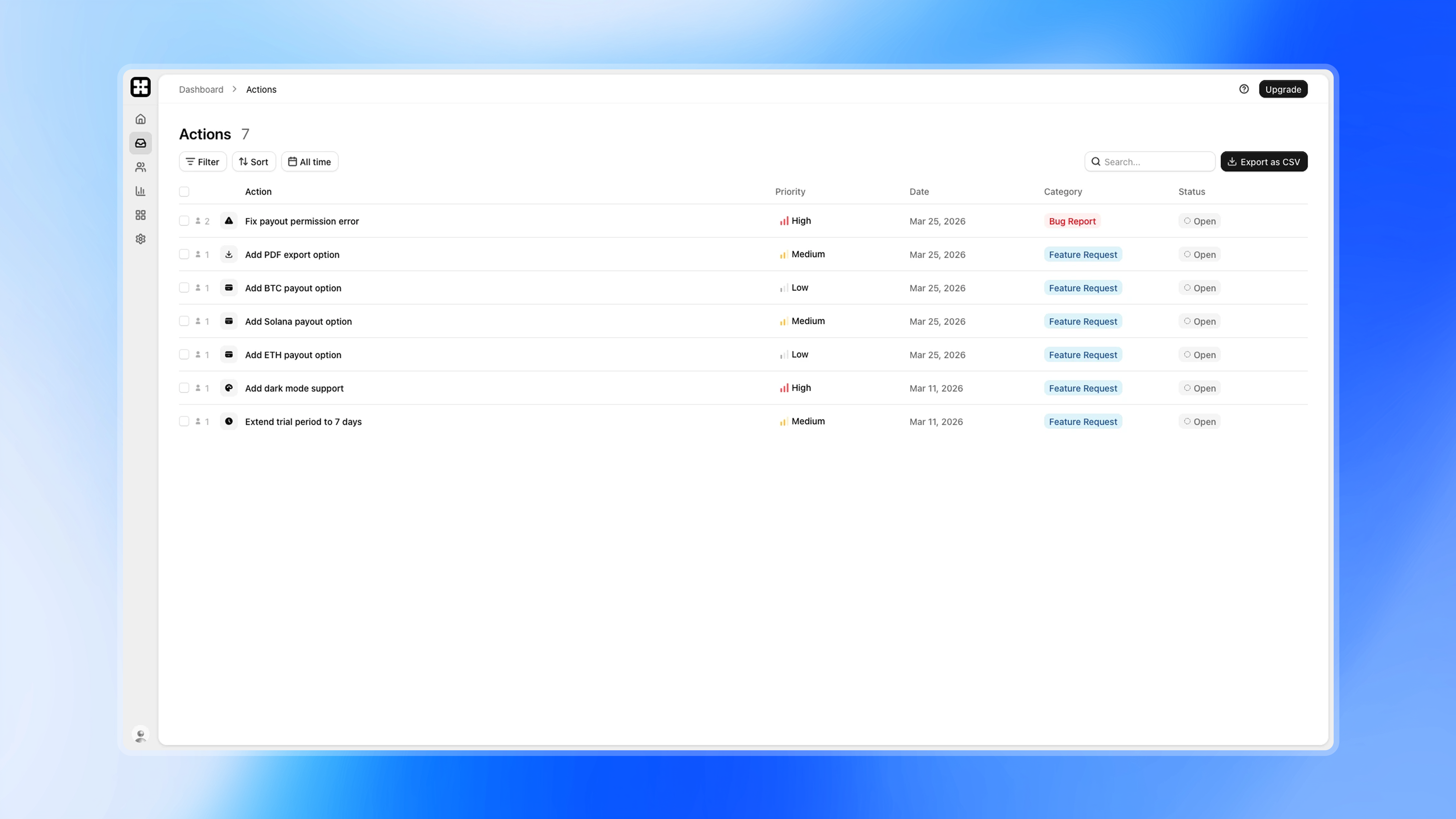
Task: Open the Sort dropdown
Action: pyautogui.click(x=253, y=162)
